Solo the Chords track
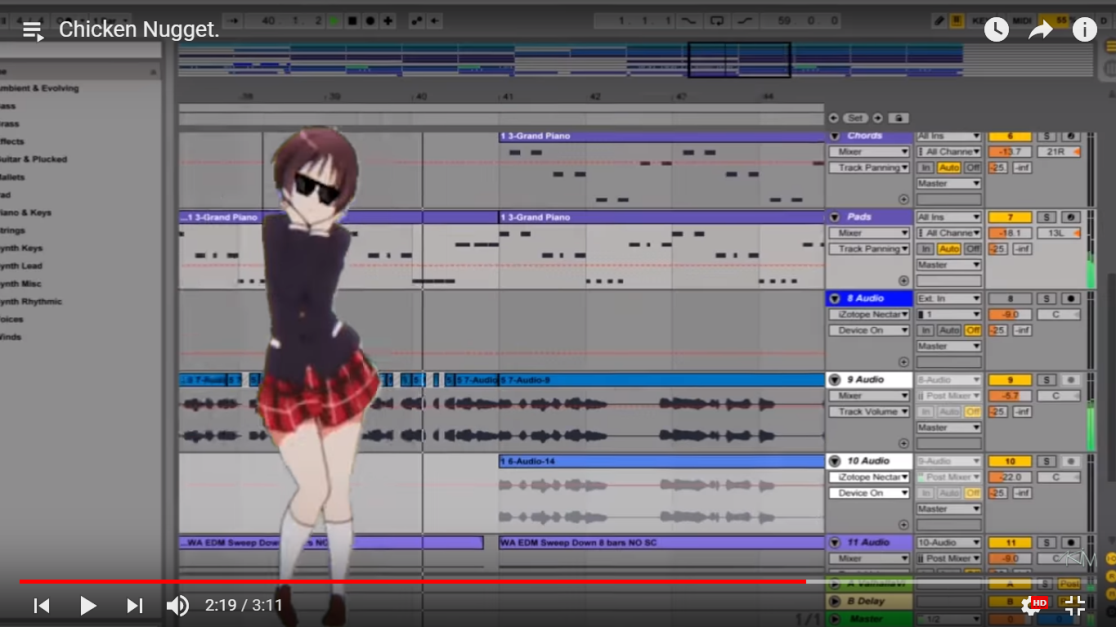Screen dimensions: 1116x627 (1046, 136)
